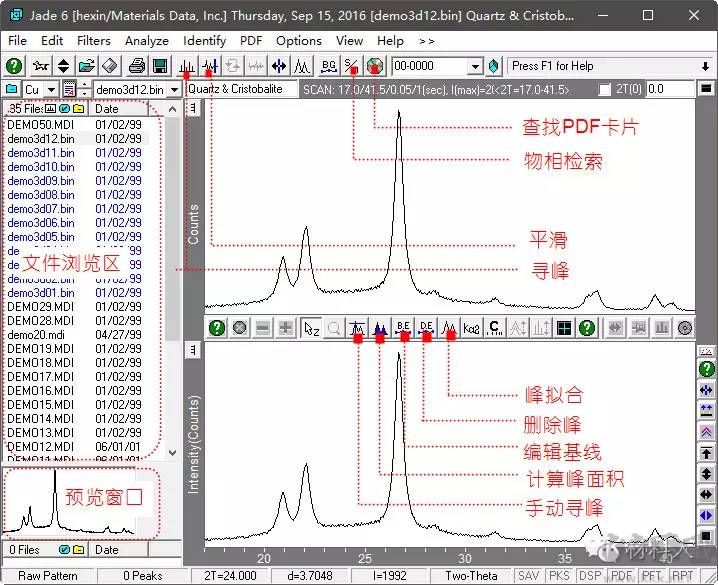
Task: Expand the demo3d12.bin file dropdown
Action: (174, 90)
